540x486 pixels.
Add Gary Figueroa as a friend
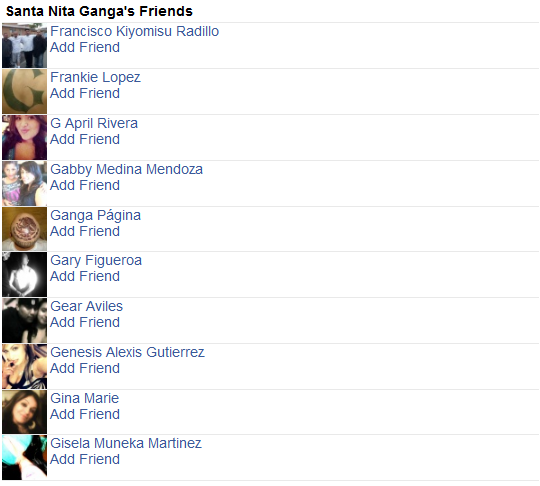[85, 276]
